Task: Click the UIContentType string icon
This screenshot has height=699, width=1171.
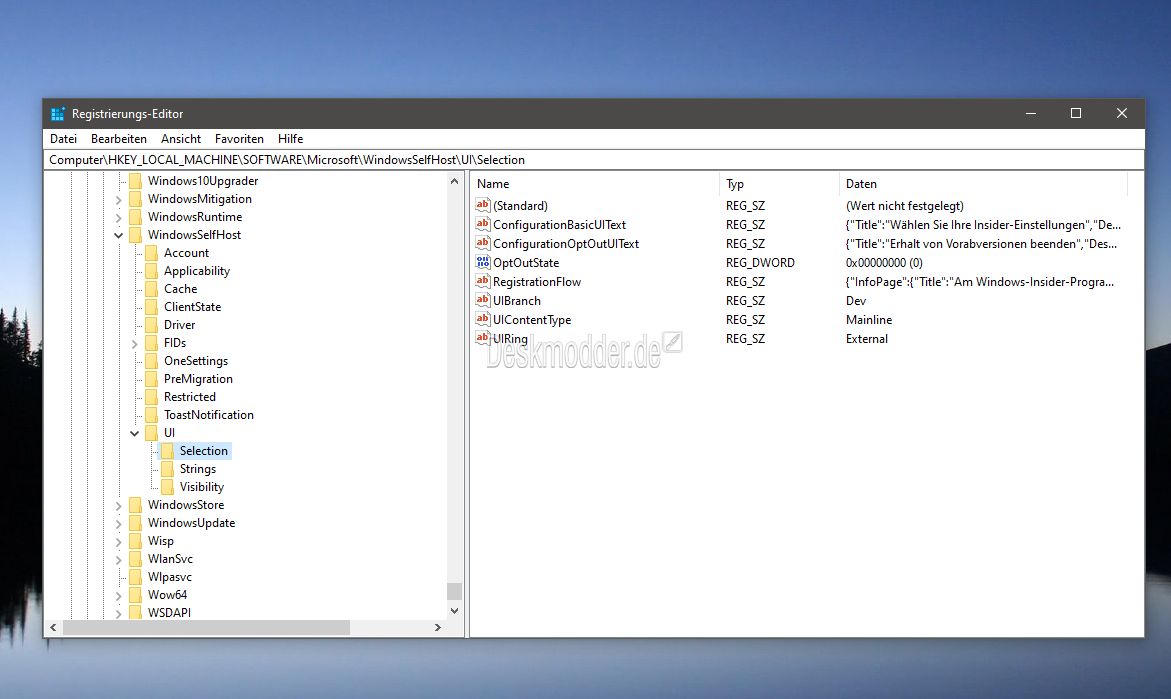Action: point(482,320)
